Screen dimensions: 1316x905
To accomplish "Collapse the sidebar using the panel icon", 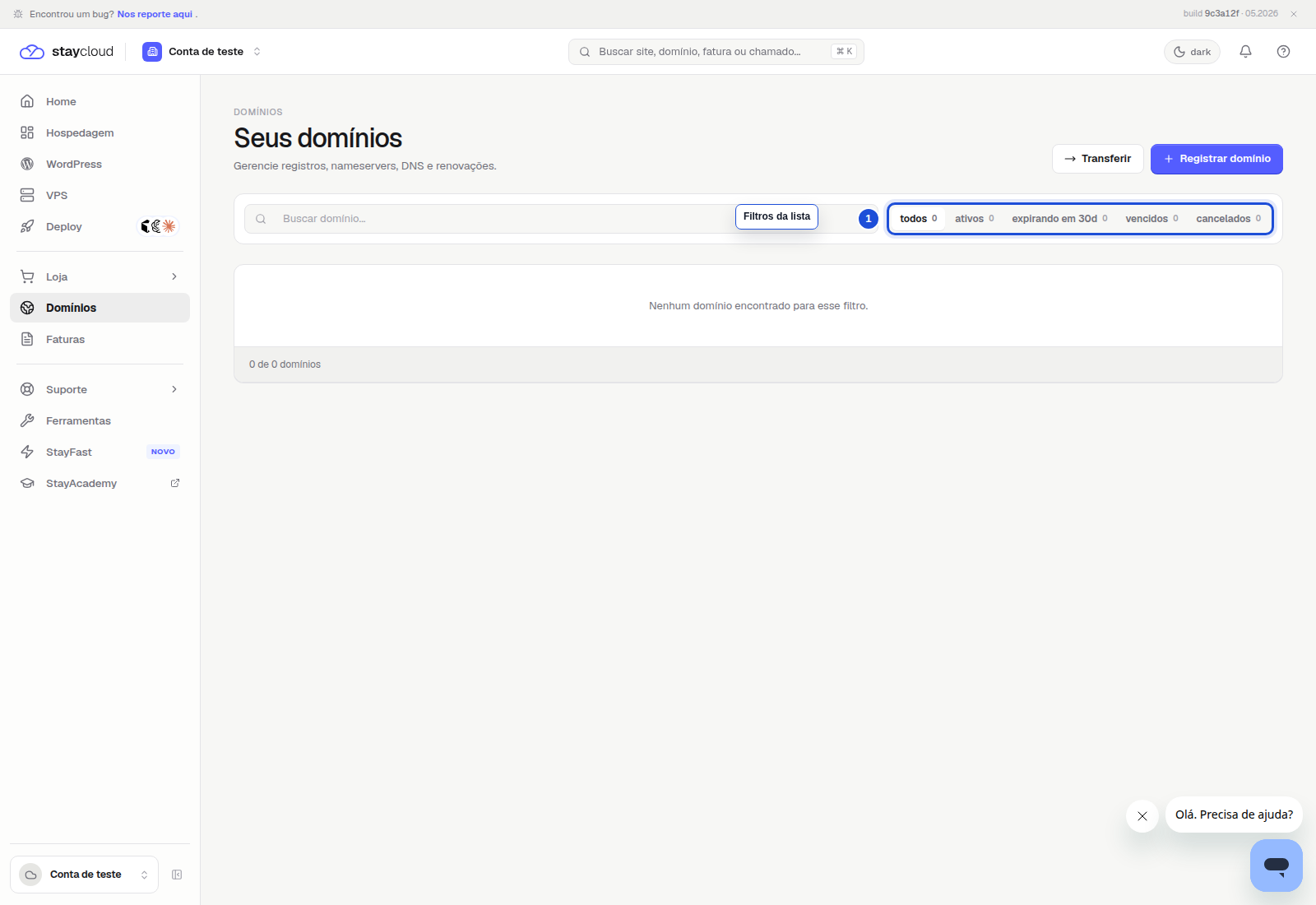I will pyautogui.click(x=177, y=875).
